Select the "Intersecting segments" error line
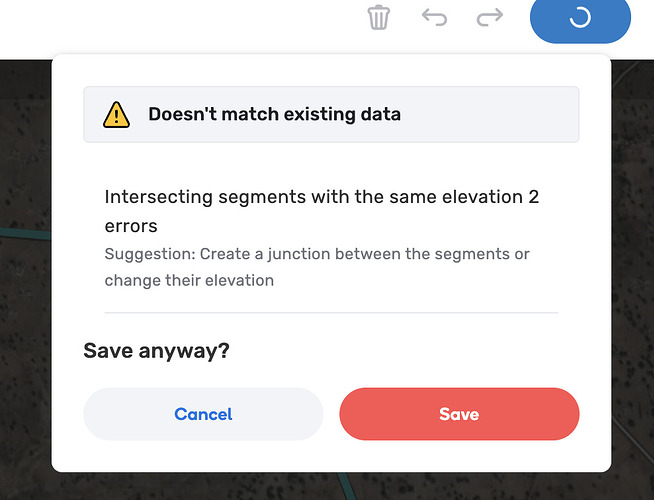 tap(310, 197)
